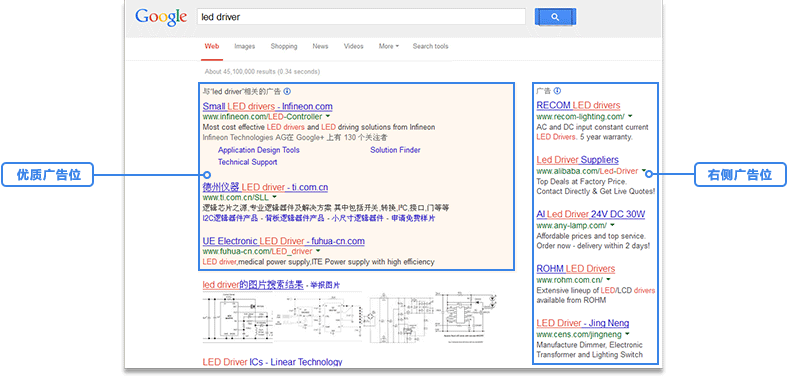
Task: Open the arrow next to infineon.com/LED-Controller
Action: [x=327, y=116]
